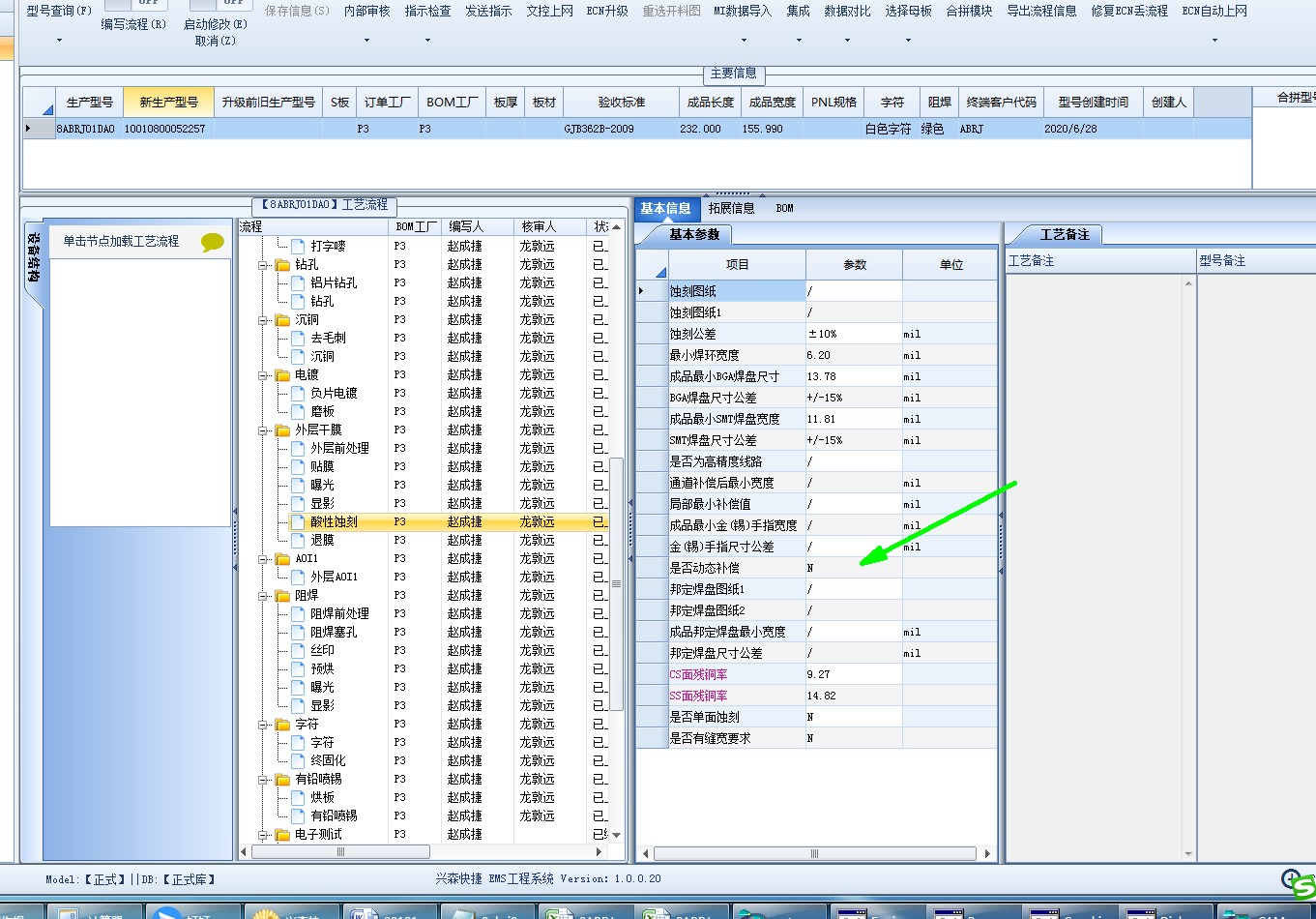Click ECN升级 in the toolbar
This screenshot has height=919, width=1316.
[607, 11]
